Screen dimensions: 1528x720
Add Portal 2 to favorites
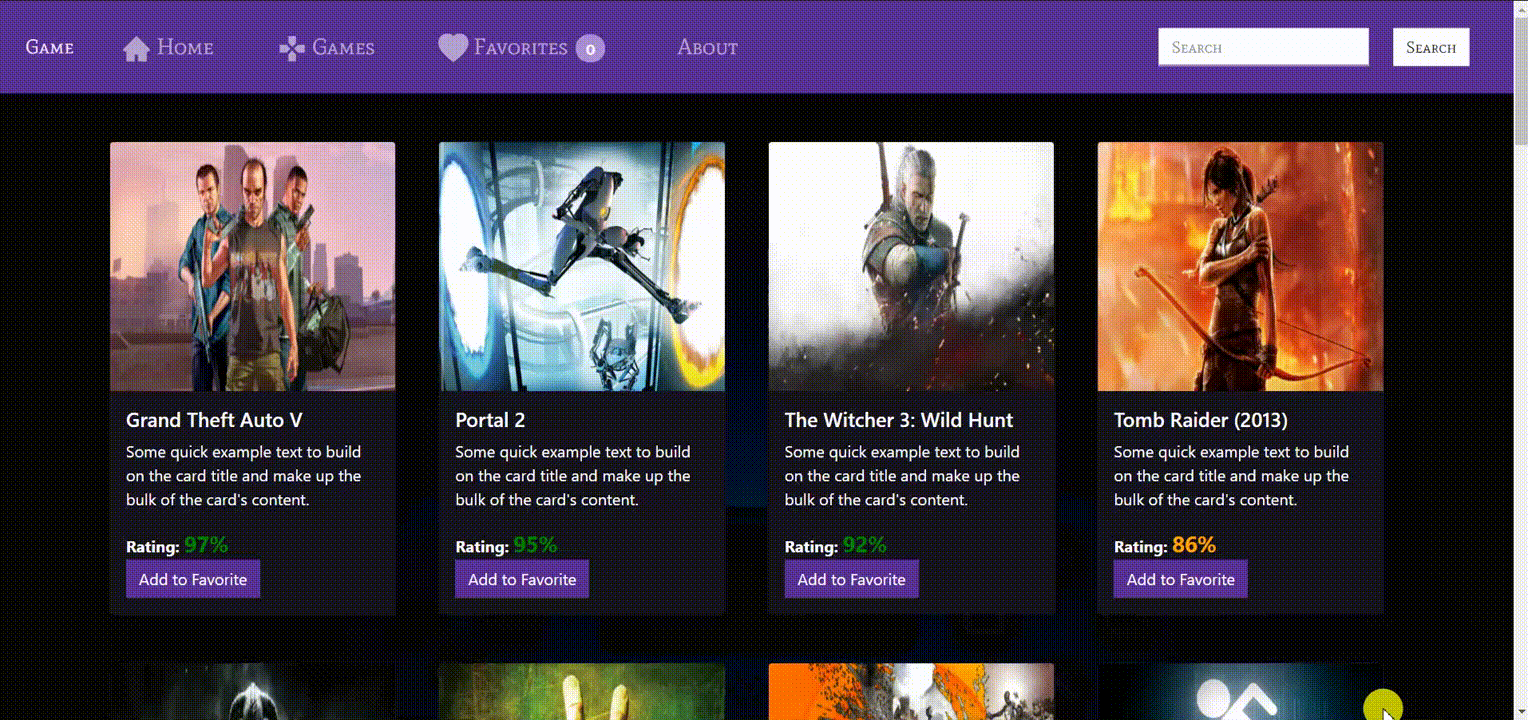pyautogui.click(x=522, y=579)
